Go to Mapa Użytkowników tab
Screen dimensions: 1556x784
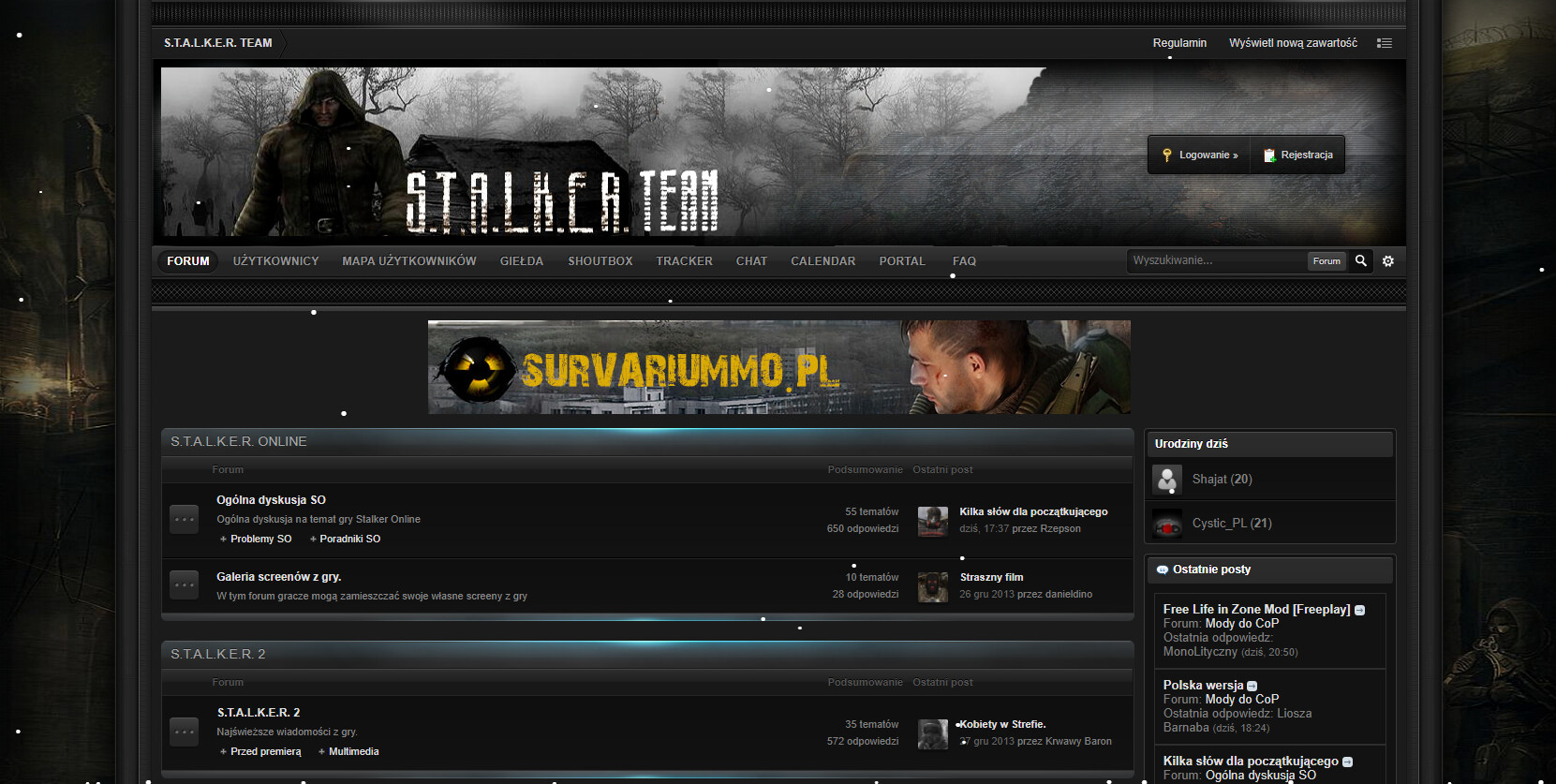(x=408, y=261)
